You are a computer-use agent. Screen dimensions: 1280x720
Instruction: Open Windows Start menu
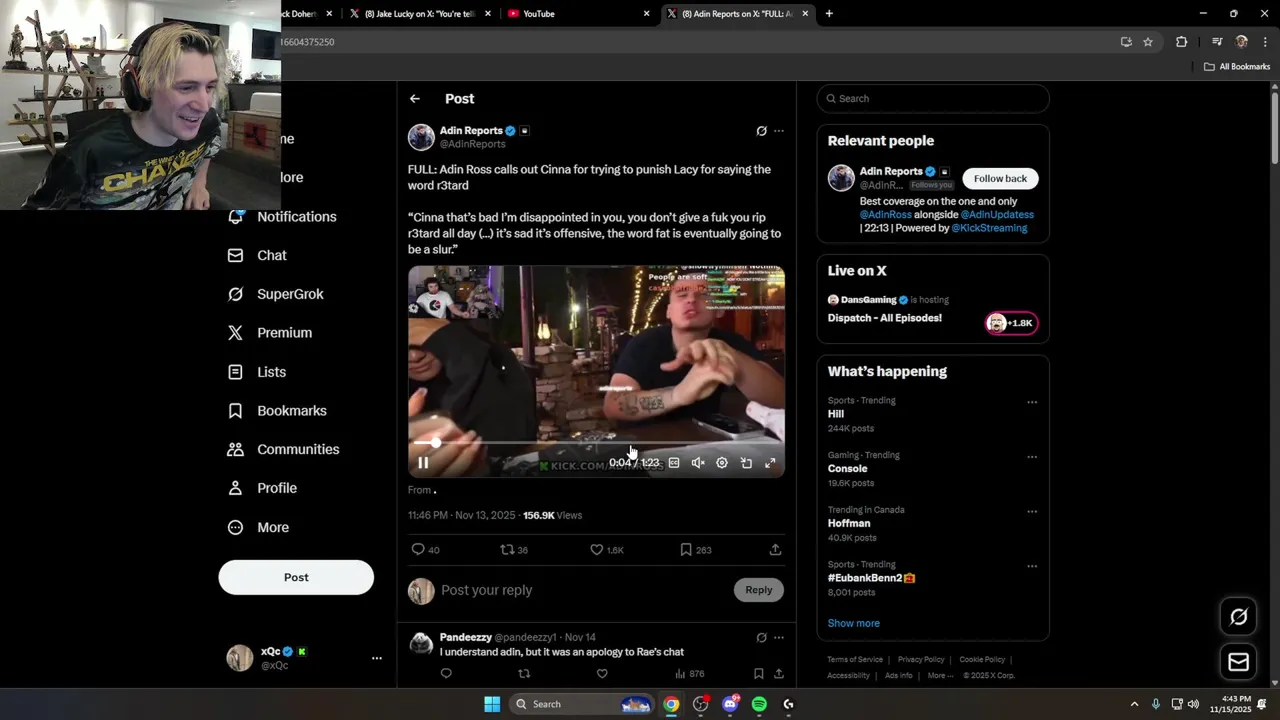(492, 704)
